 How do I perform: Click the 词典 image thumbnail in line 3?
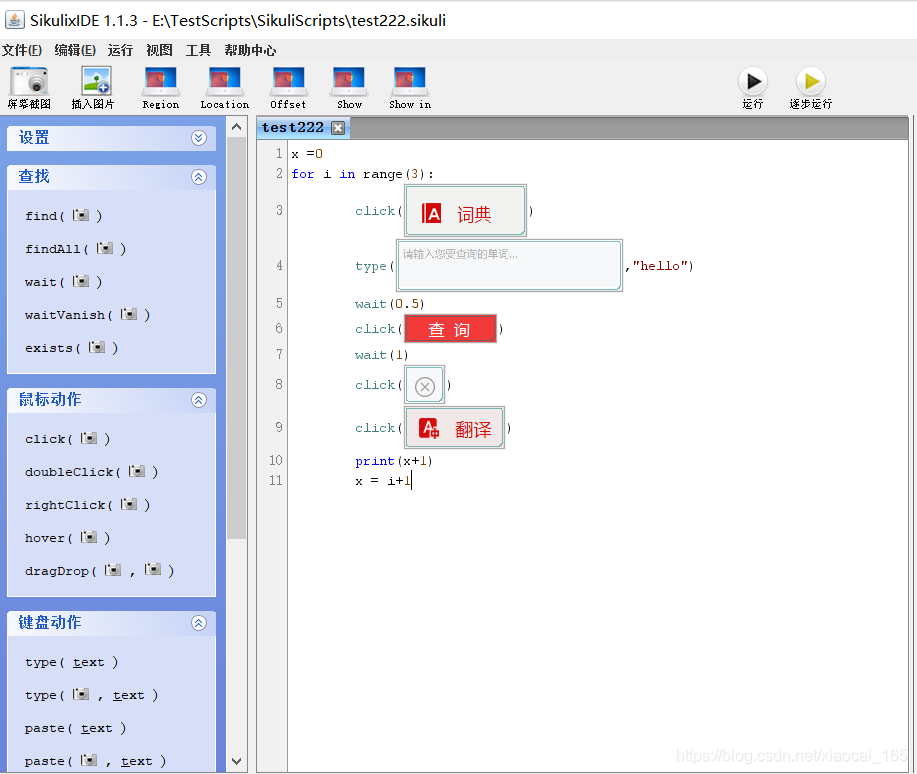point(466,211)
